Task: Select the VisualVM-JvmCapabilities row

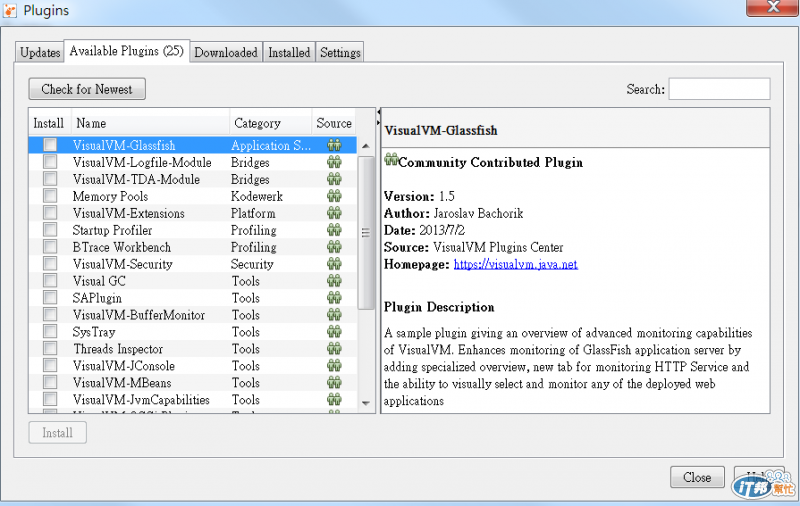Action: point(193,399)
